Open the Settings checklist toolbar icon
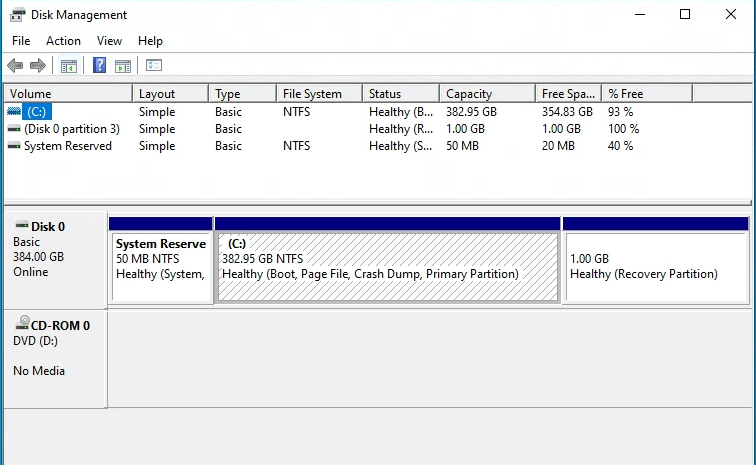Viewport: 756px width, 465px height. 154,66
